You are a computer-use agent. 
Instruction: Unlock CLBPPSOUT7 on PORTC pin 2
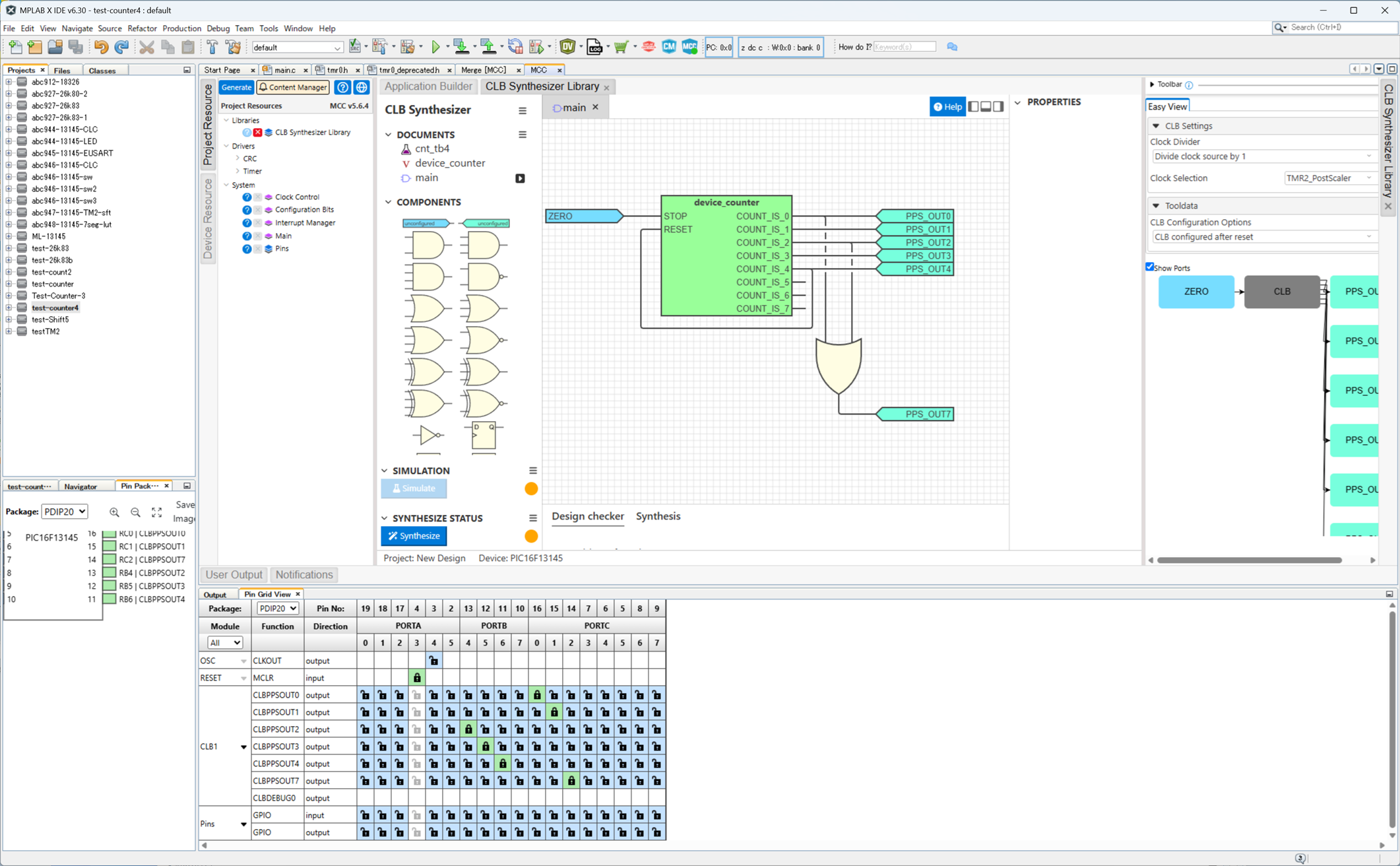[571, 781]
